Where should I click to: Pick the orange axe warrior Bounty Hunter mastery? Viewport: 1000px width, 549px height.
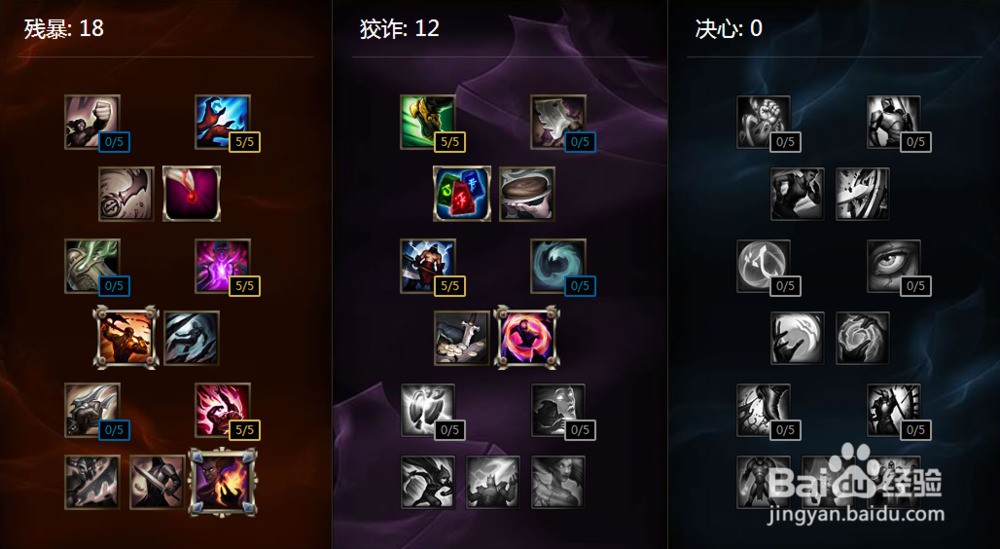125,337
